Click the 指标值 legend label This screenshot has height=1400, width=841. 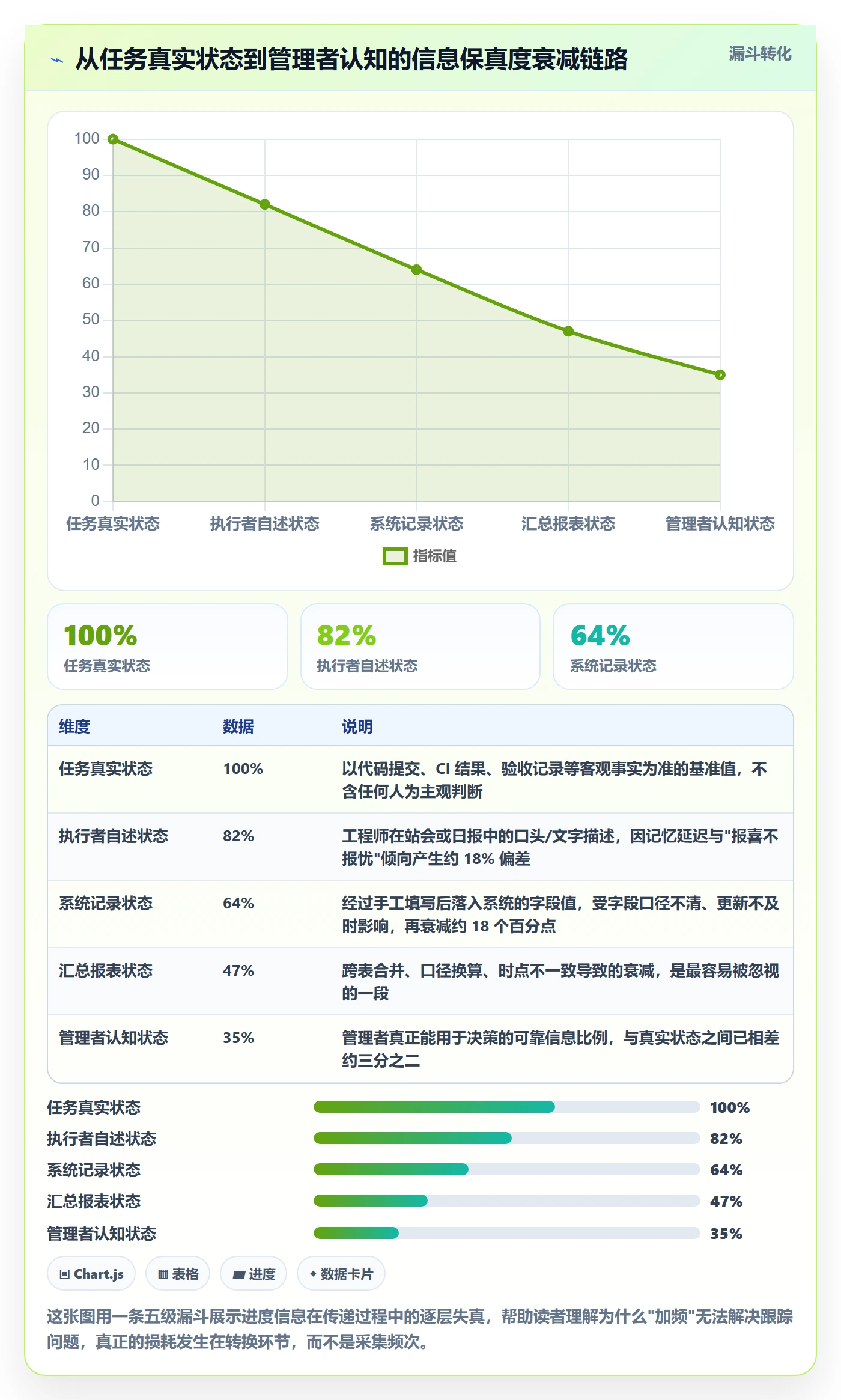(x=435, y=556)
